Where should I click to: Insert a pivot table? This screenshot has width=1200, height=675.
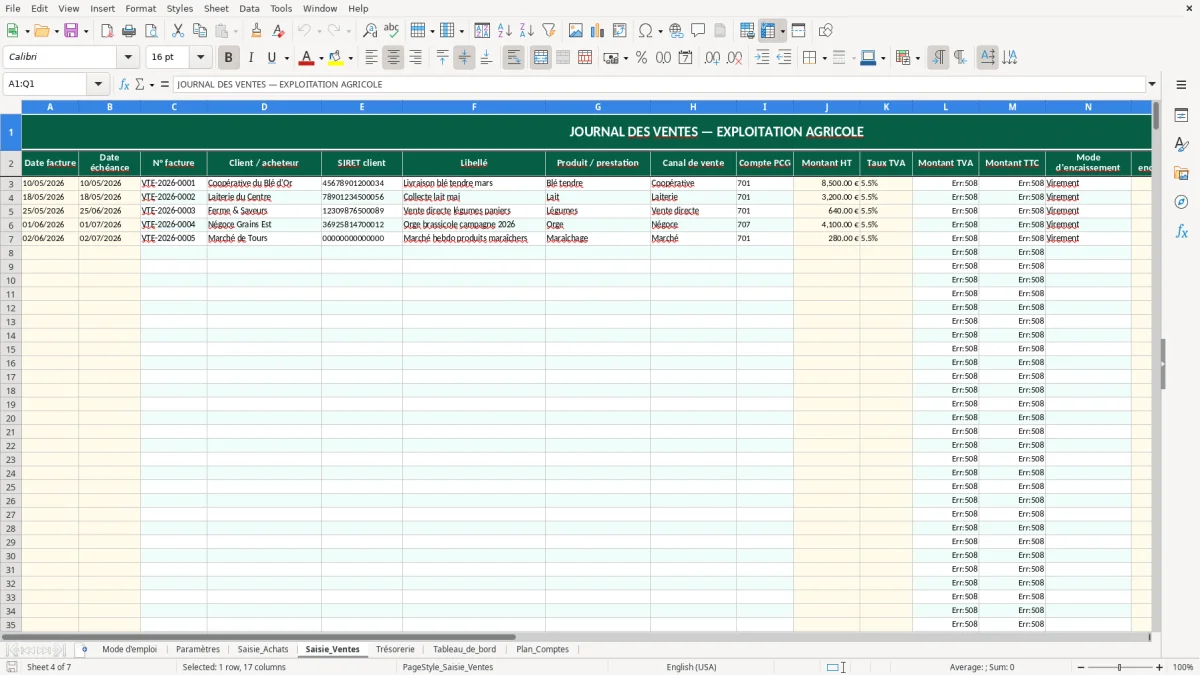coord(620,31)
